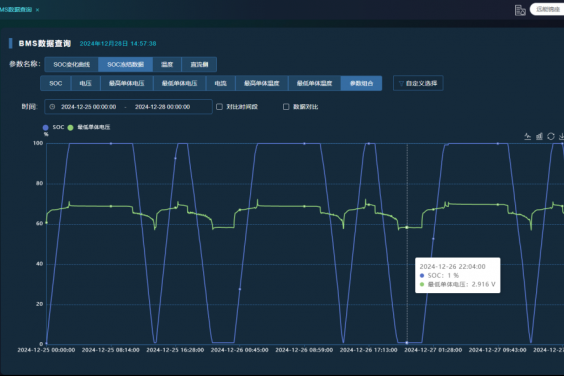
Task: Open the start date 2024-12-25 picker
Action: tap(88, 107)
